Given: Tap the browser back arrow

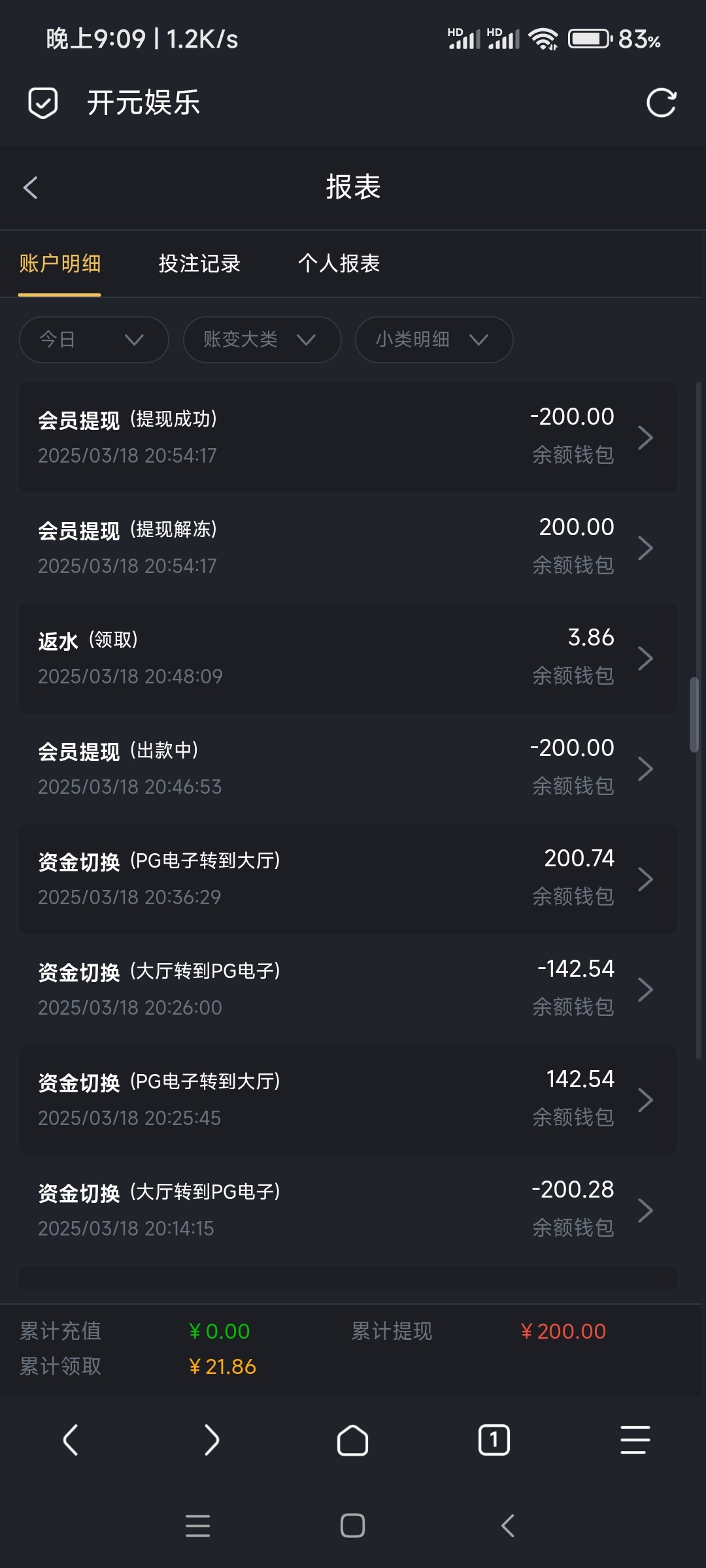Looking at the screenshot, I should click(x=71, y=1440).
